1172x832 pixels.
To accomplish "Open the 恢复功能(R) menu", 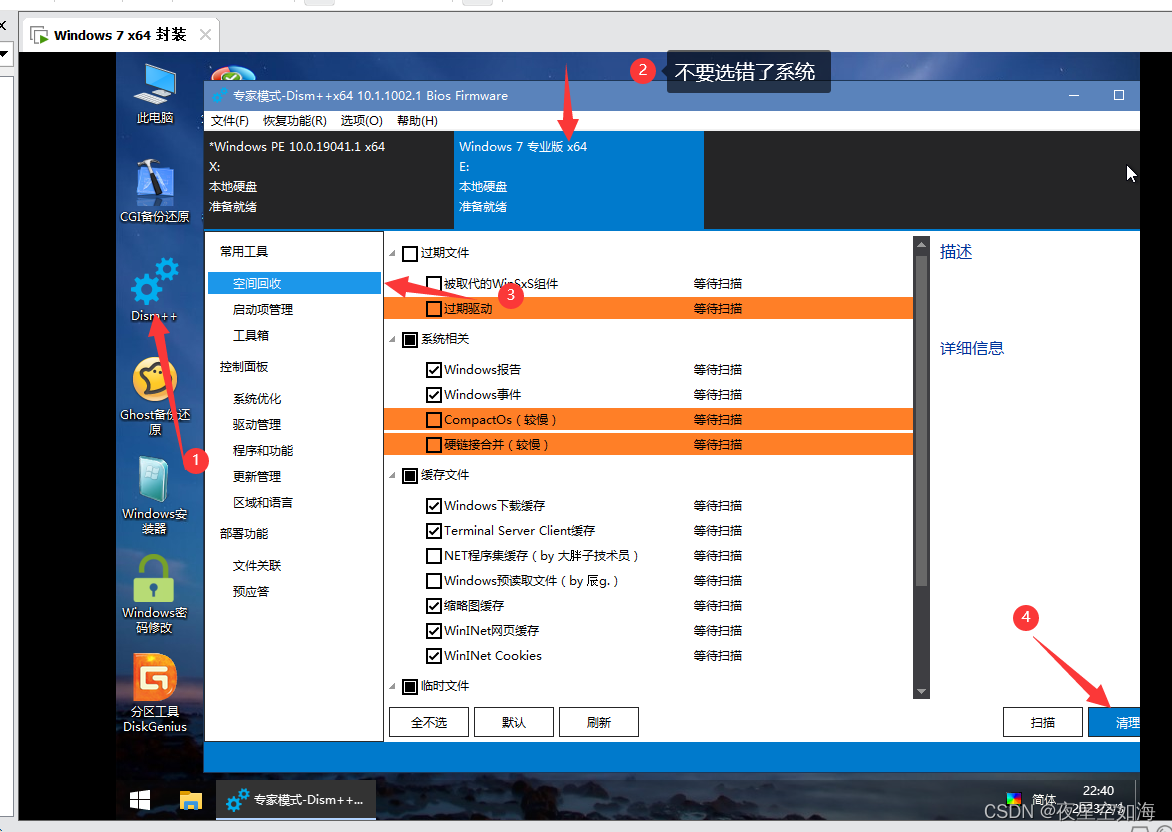I will (x=294, y=120).
